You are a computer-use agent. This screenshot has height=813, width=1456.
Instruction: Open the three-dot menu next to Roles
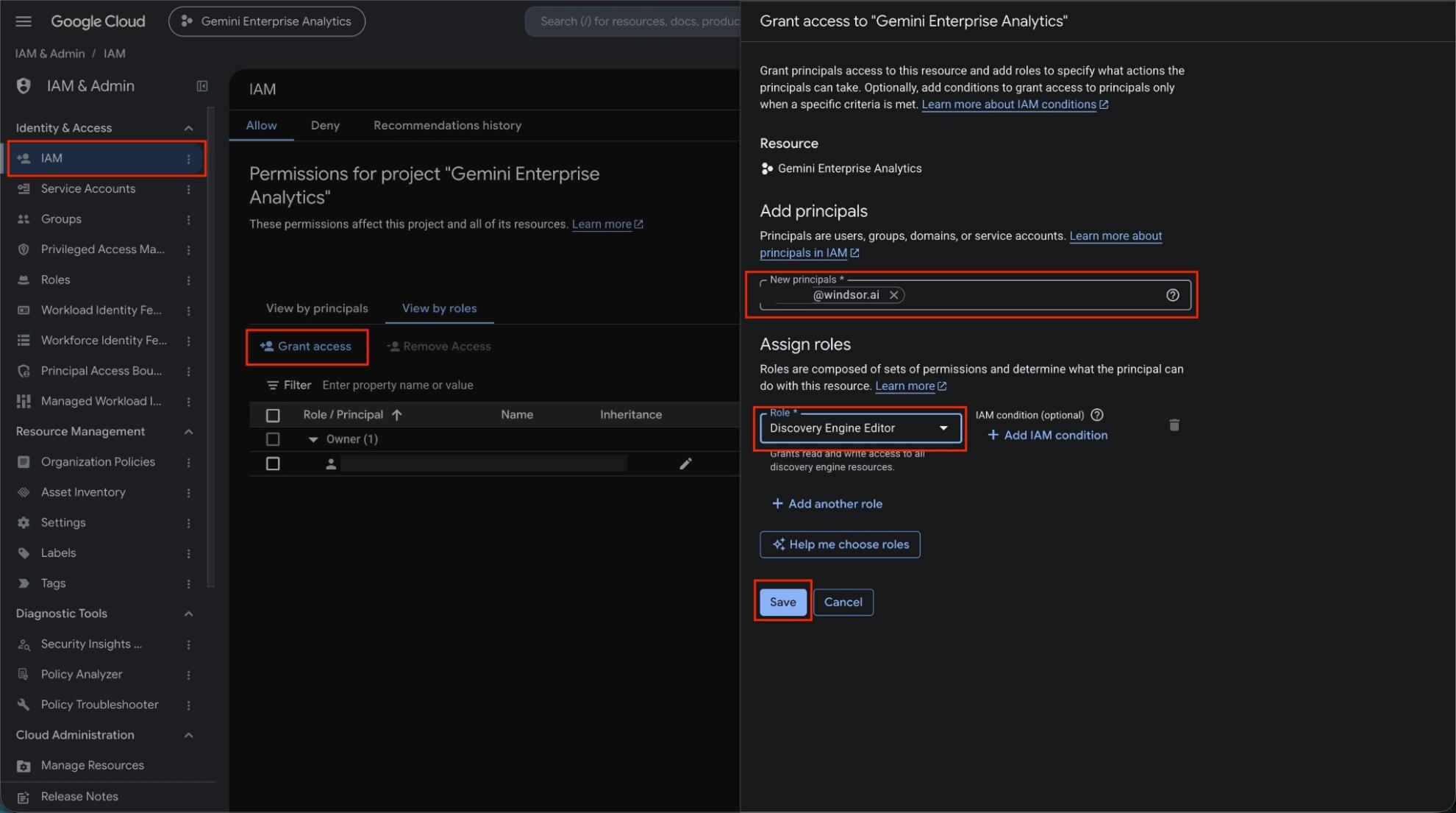point(189,280)
